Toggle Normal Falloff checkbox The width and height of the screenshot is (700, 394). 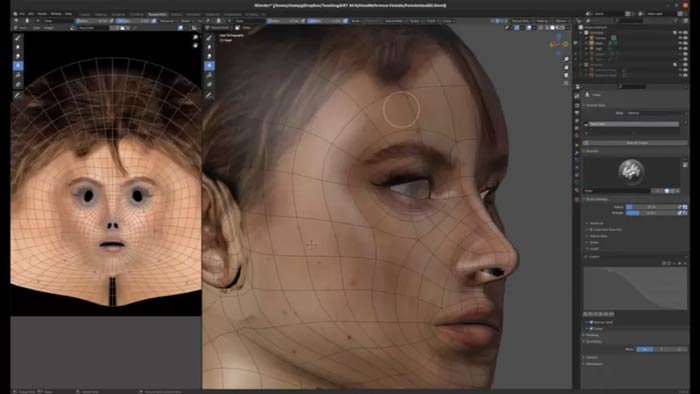click(591, 322)
